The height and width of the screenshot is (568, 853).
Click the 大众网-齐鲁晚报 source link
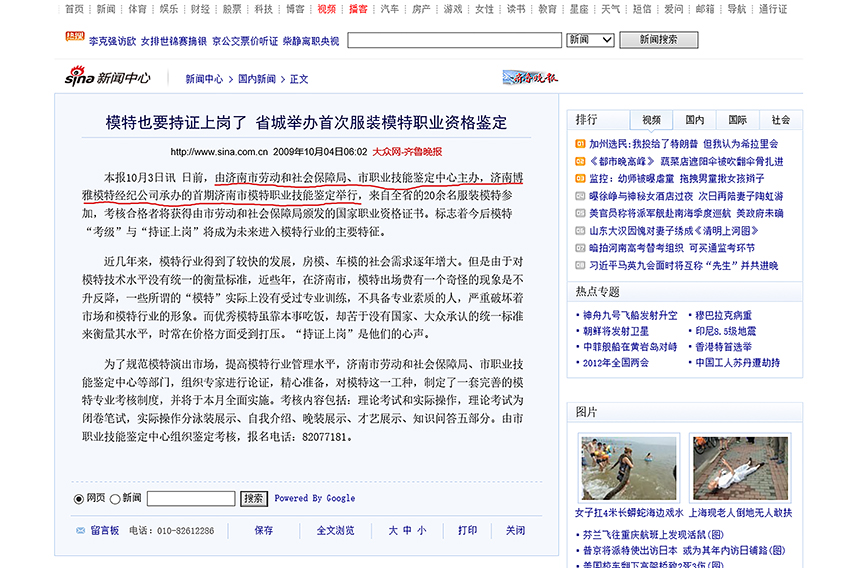(407, 152)
